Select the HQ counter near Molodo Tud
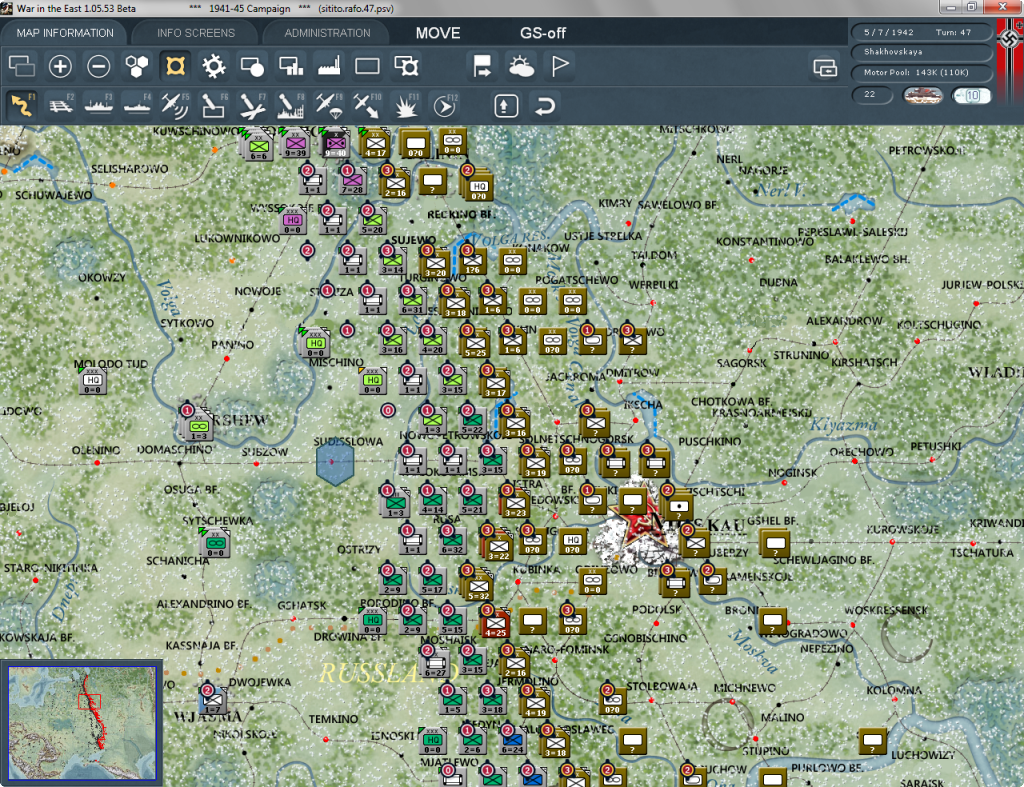This screenshot has height=787, width=1024. pos(92,381)
